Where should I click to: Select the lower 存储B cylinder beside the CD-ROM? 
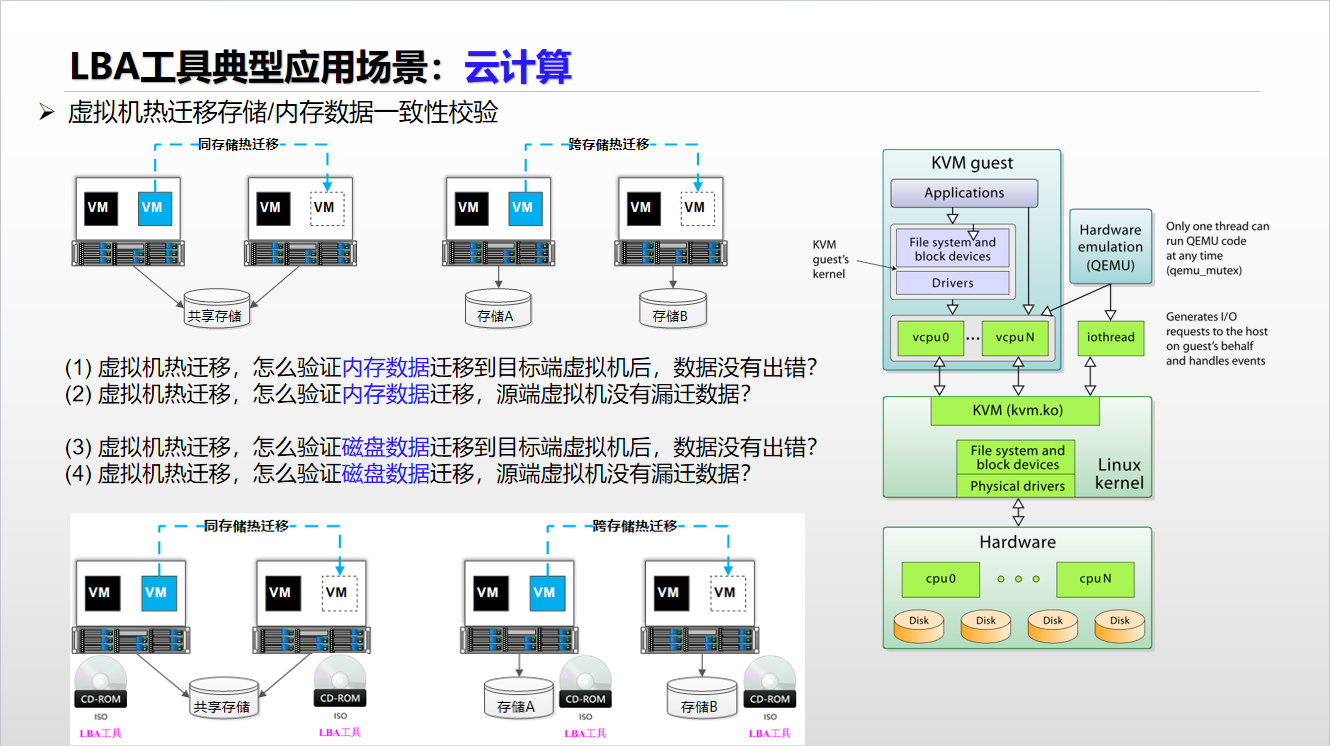(700, 700)
